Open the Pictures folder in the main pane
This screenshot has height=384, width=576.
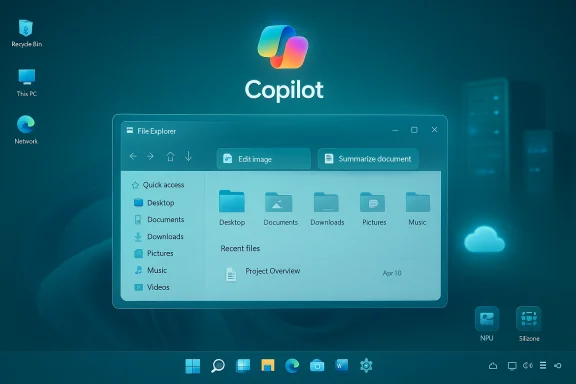374,209
